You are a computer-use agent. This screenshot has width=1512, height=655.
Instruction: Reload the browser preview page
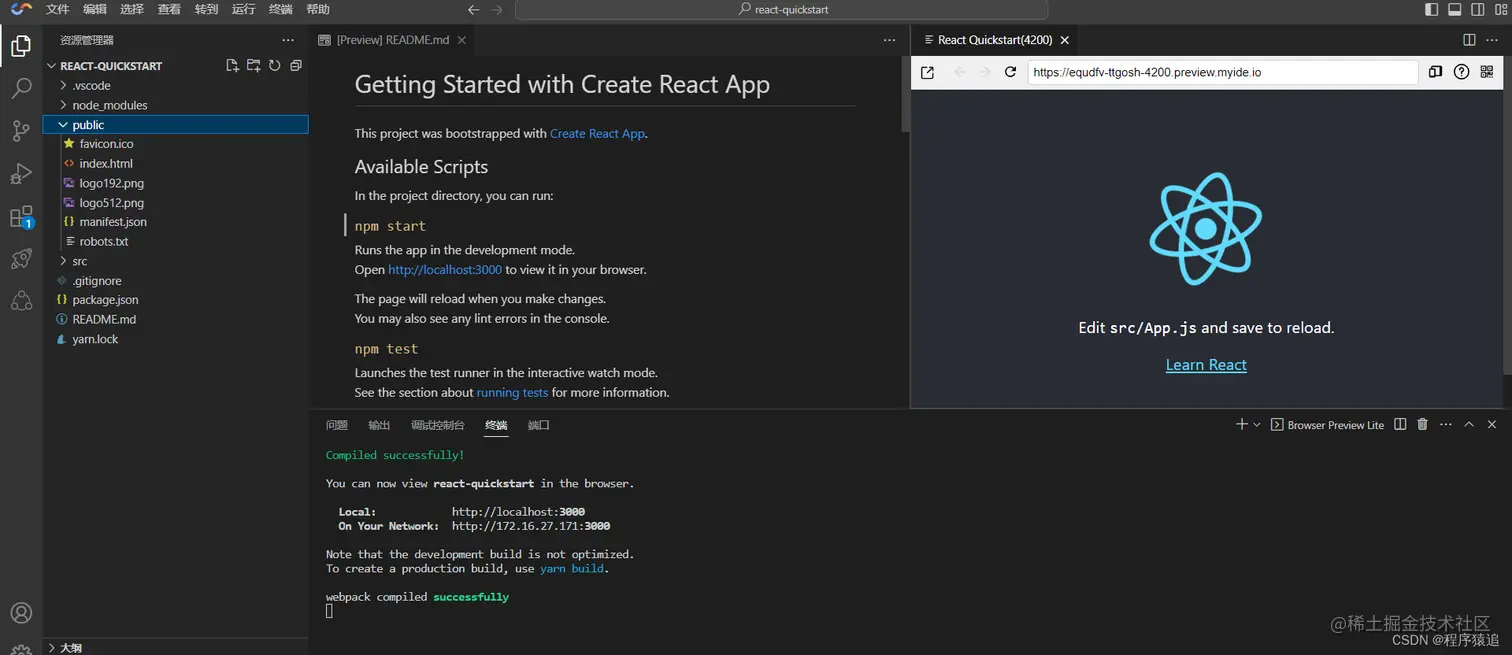coord(1010,72)
